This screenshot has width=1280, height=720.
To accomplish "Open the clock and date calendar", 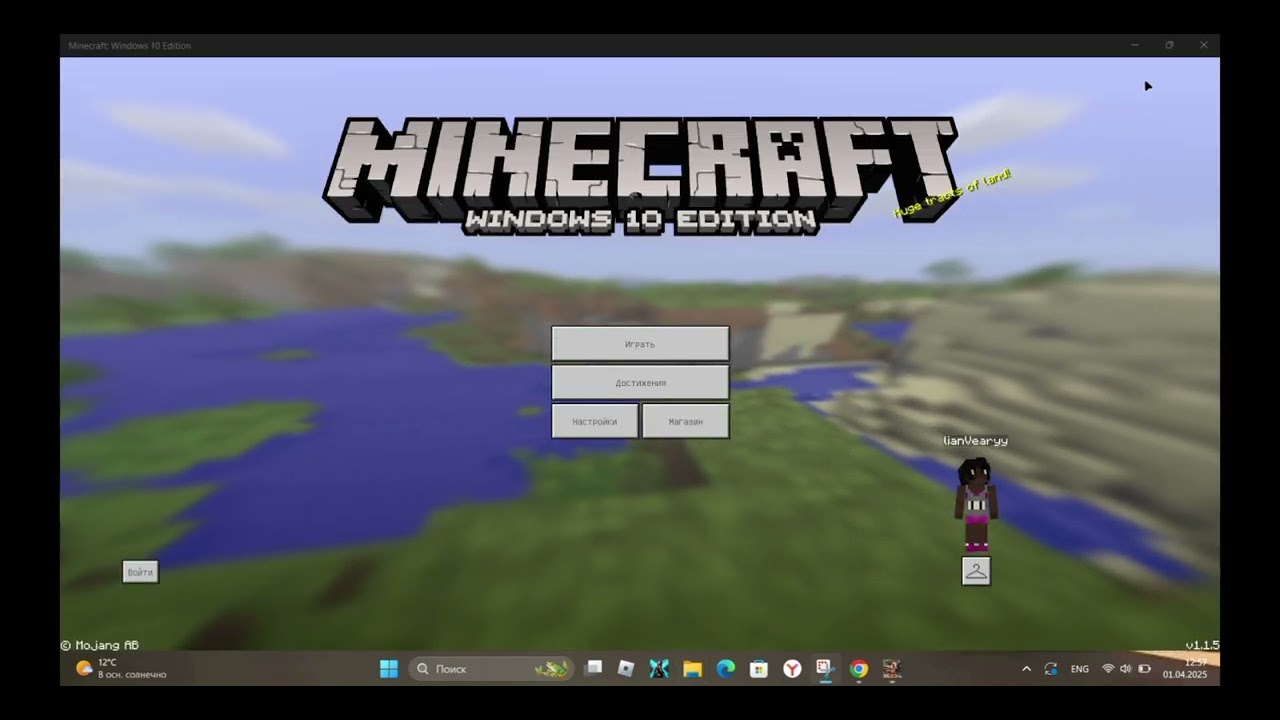I will click(1185, 669).
